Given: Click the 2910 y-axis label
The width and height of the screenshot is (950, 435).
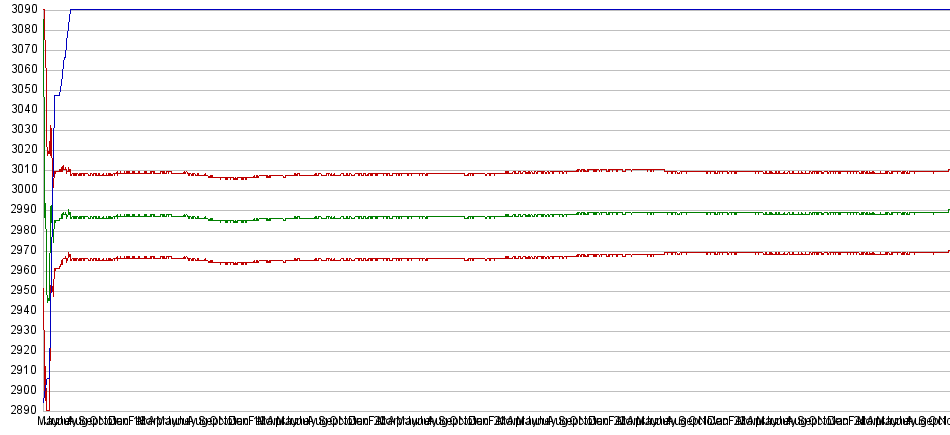Looking at the screenshot, I should 19,370.
